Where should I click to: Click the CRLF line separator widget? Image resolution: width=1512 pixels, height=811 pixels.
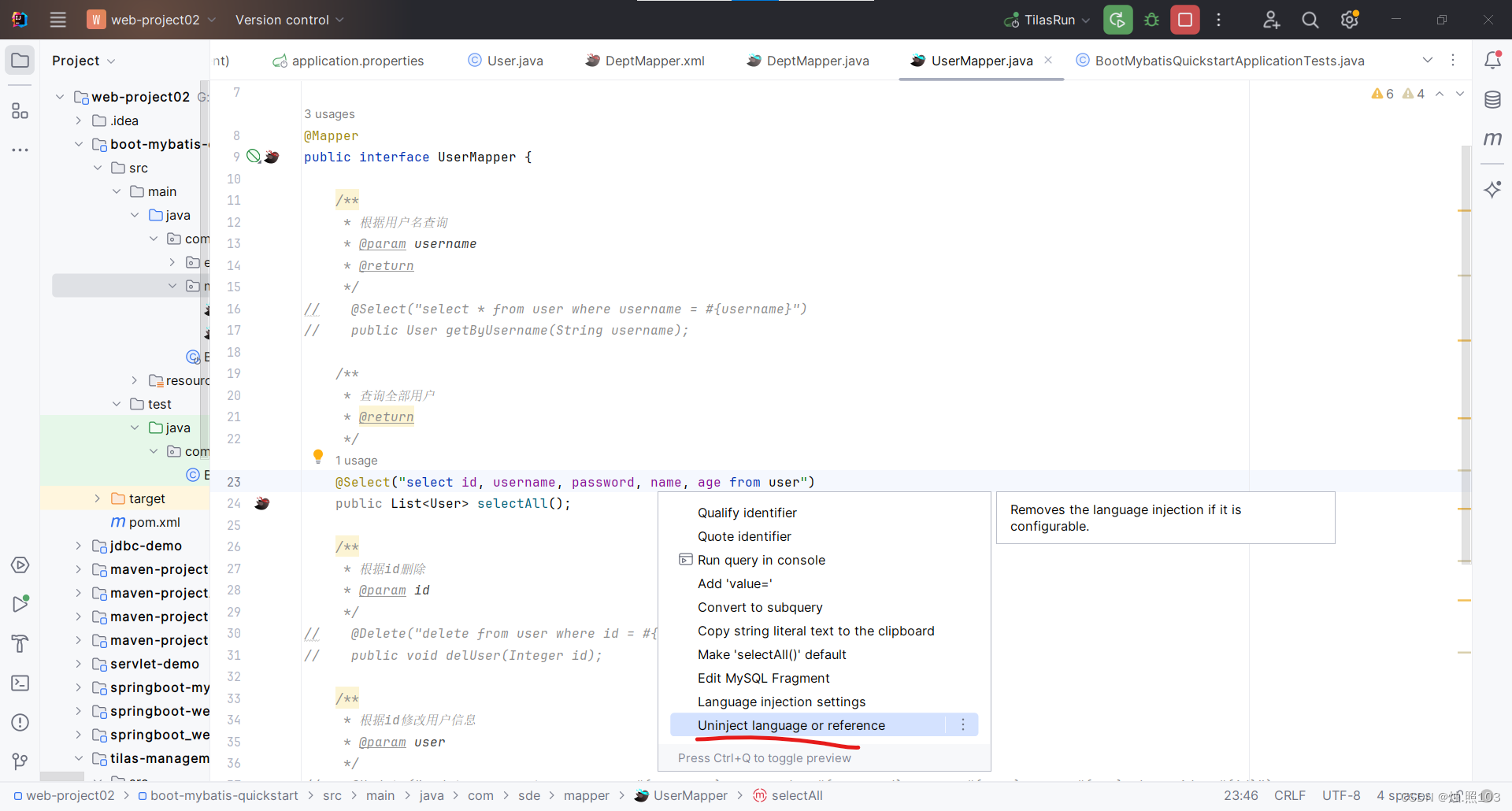[x=1290, y=795]
